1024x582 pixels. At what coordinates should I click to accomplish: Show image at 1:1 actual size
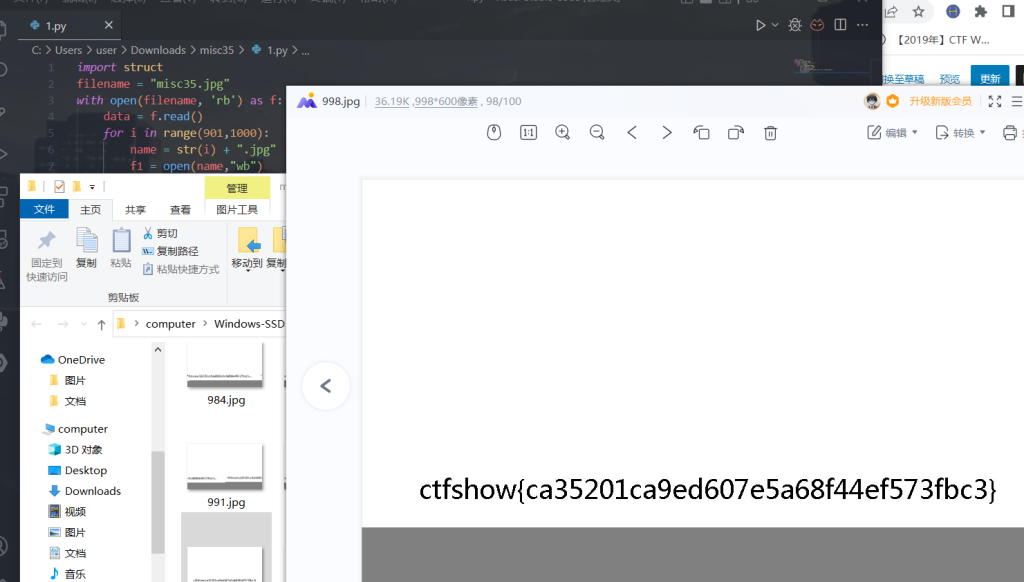click(x=528, y=132)
